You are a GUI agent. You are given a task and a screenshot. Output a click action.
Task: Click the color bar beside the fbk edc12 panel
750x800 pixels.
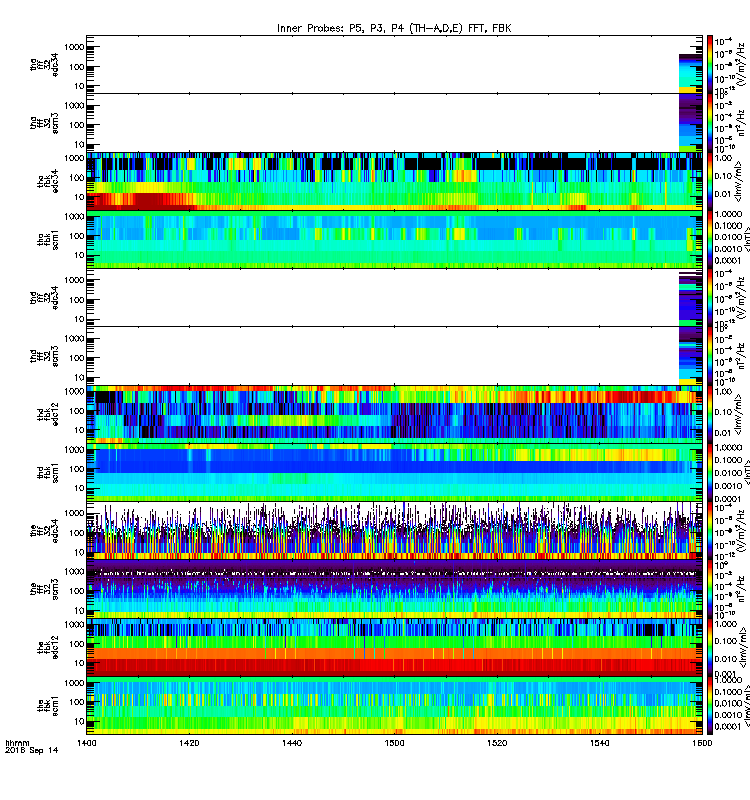pos(709,647)
